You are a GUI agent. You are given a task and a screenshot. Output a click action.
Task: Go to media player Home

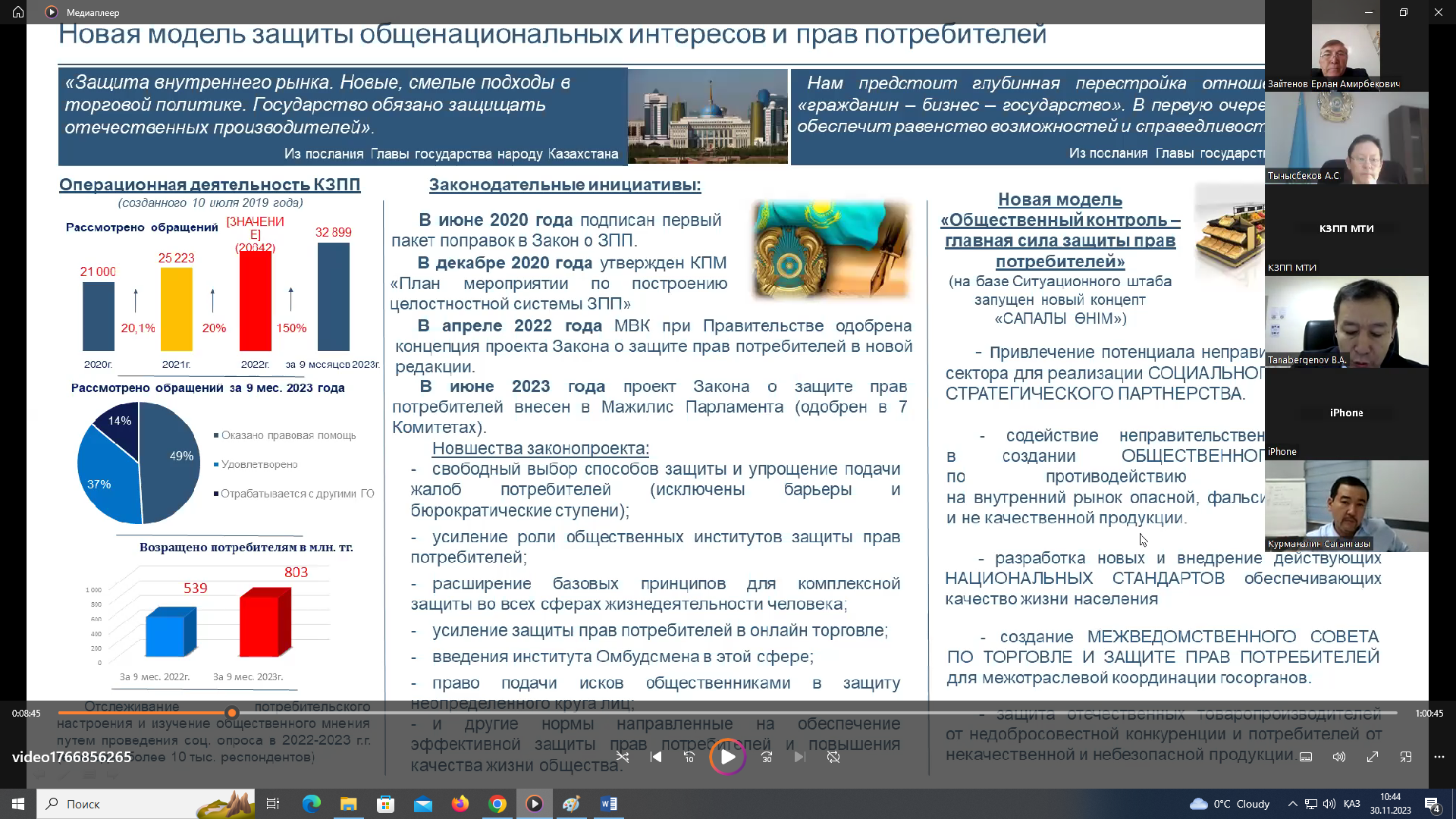18,12
